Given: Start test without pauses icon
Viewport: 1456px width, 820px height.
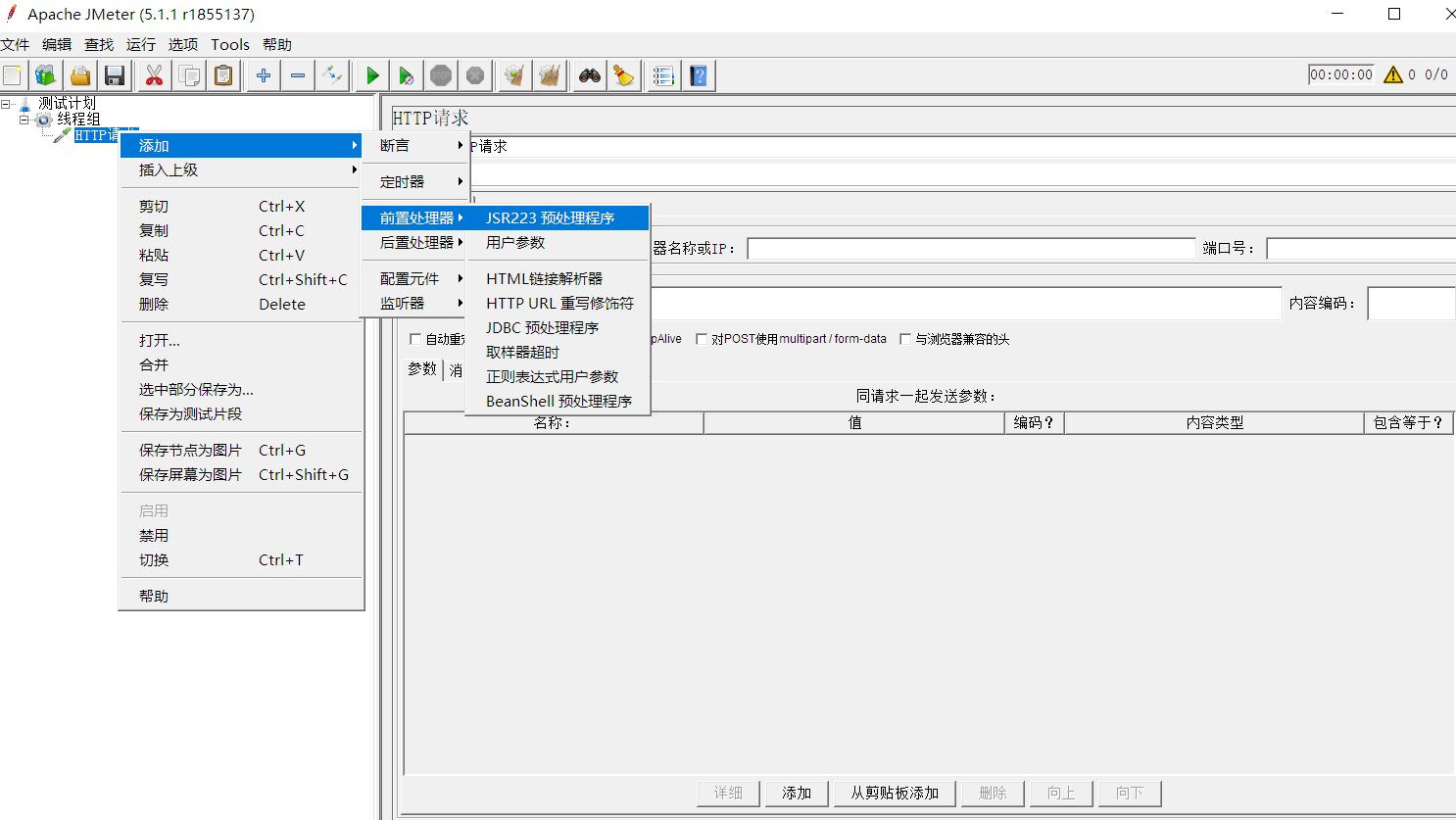Looking at the screenshot, I should point(407,75).
